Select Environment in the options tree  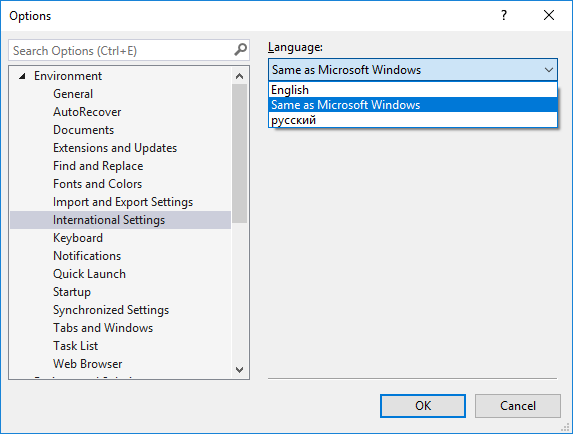(68, 76)
